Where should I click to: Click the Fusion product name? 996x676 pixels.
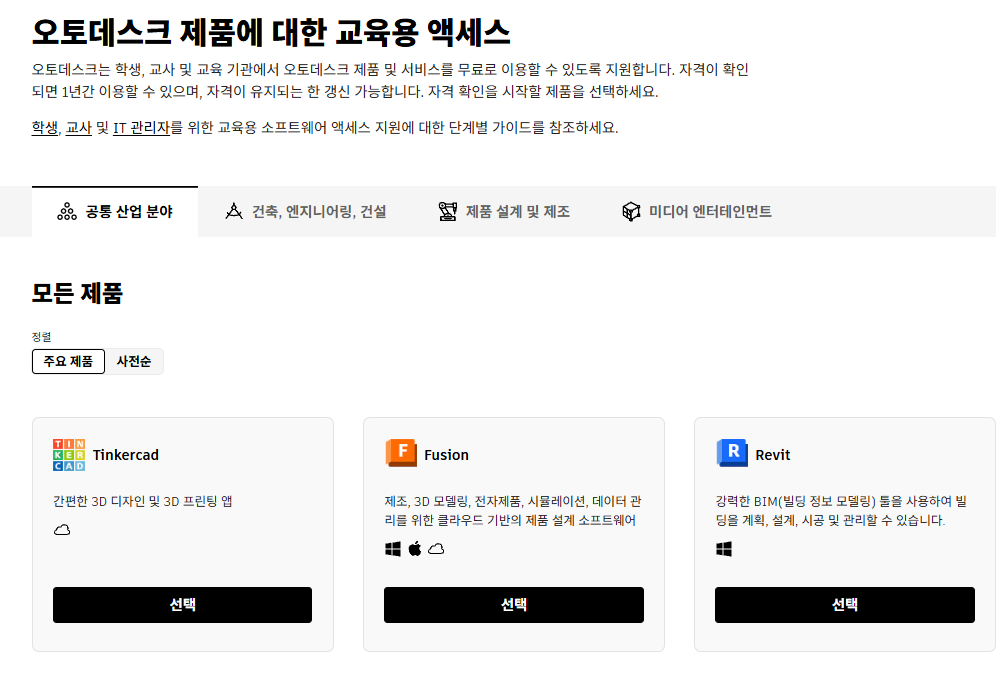[447, 455]
